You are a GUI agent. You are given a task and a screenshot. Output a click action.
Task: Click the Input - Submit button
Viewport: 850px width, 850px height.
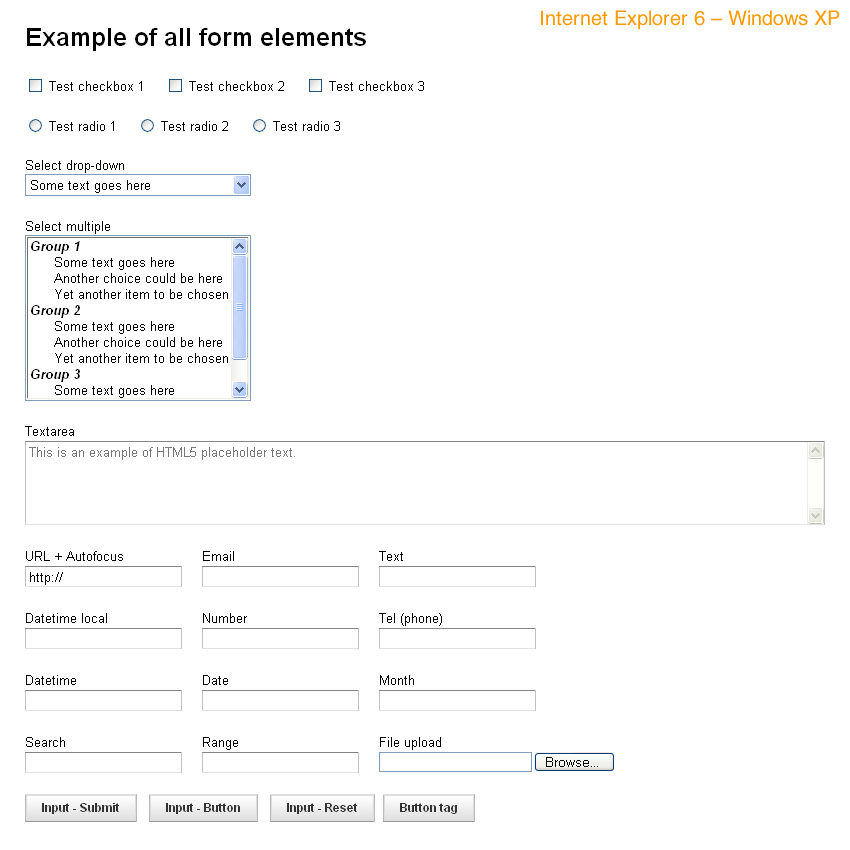coord(80,808)
